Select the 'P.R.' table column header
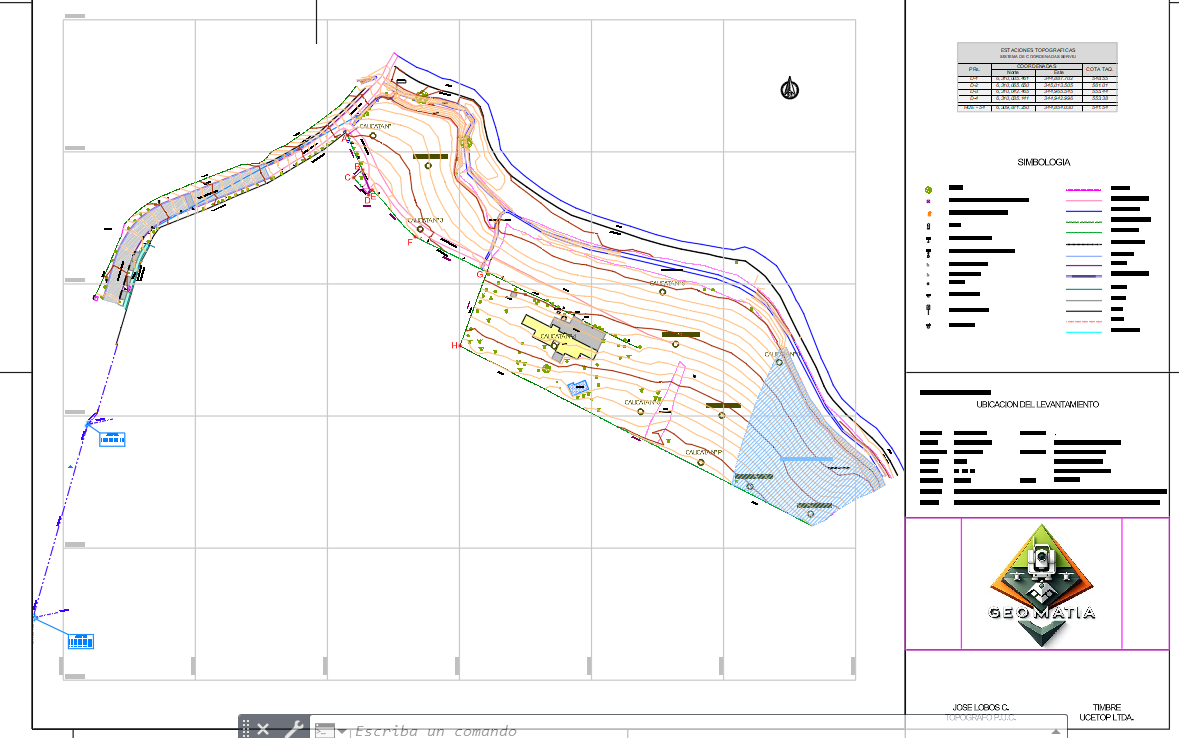1179x738 pixels. tap(974, 69)
